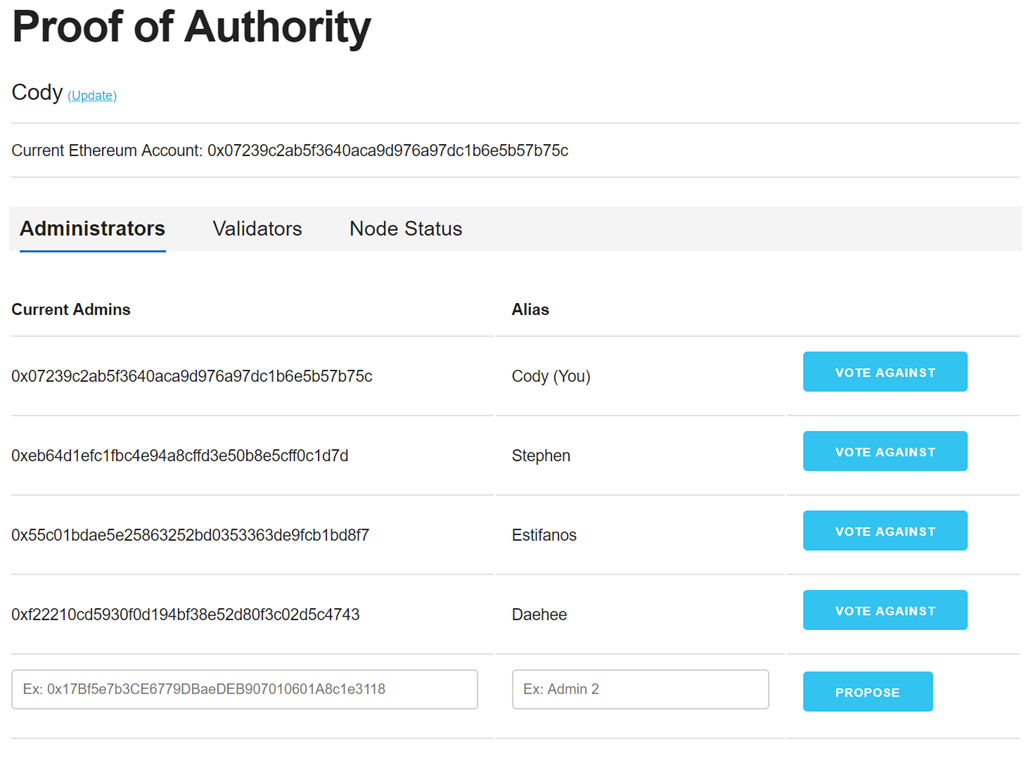
Task: Select the alias text Estifanos
Action: (544, 536)
